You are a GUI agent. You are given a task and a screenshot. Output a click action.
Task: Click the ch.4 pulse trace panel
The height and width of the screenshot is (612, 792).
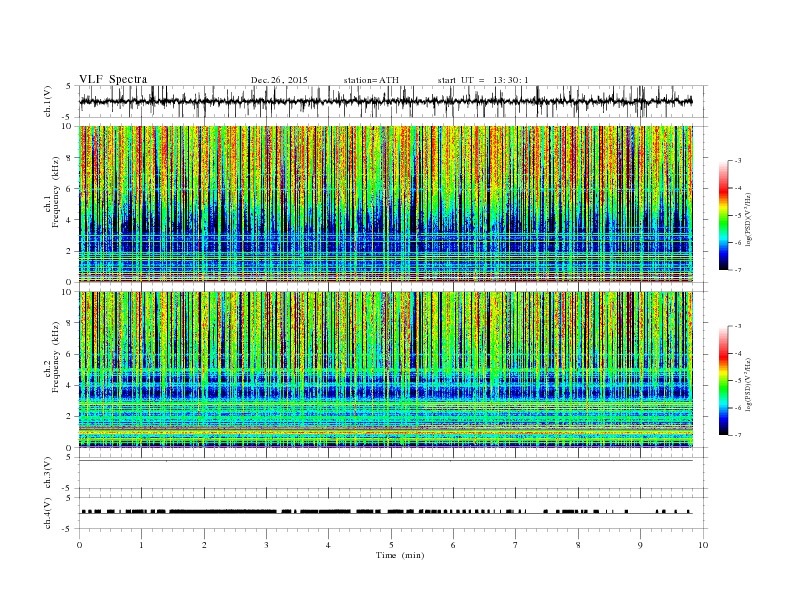(393, 513)
